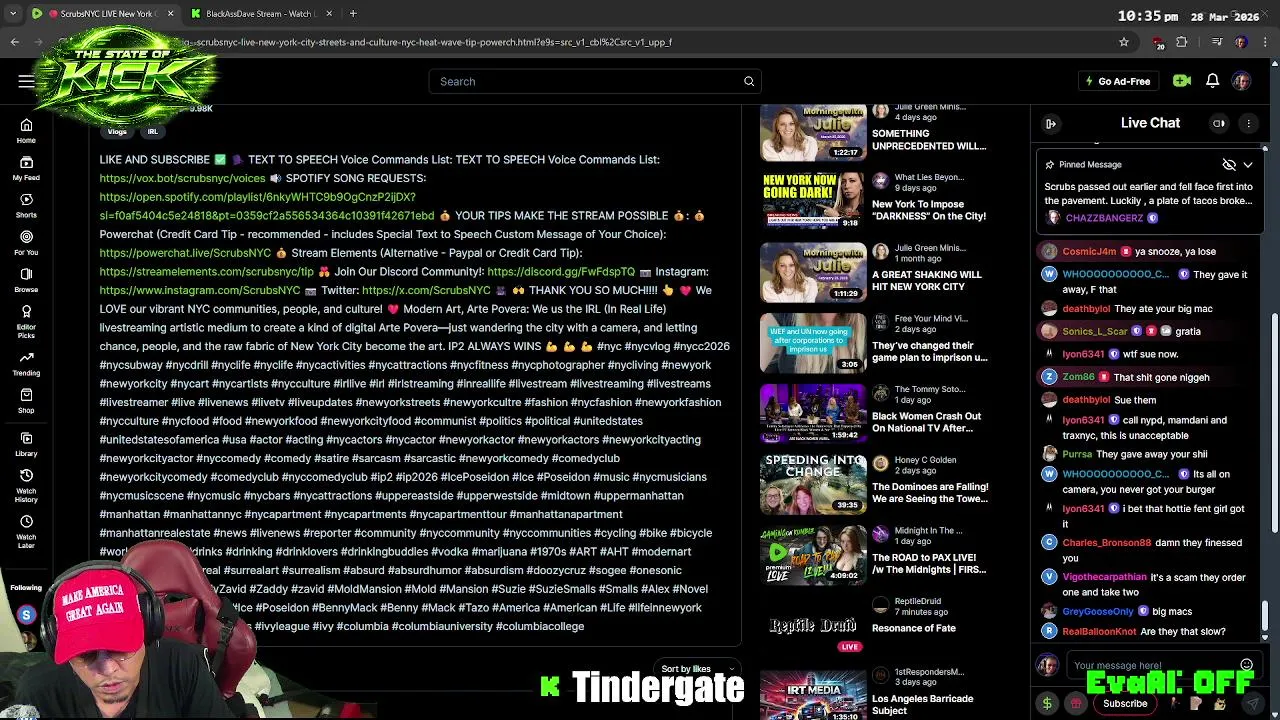
Task: Open the tab search dropdown arrow
Action: point(13,14)
